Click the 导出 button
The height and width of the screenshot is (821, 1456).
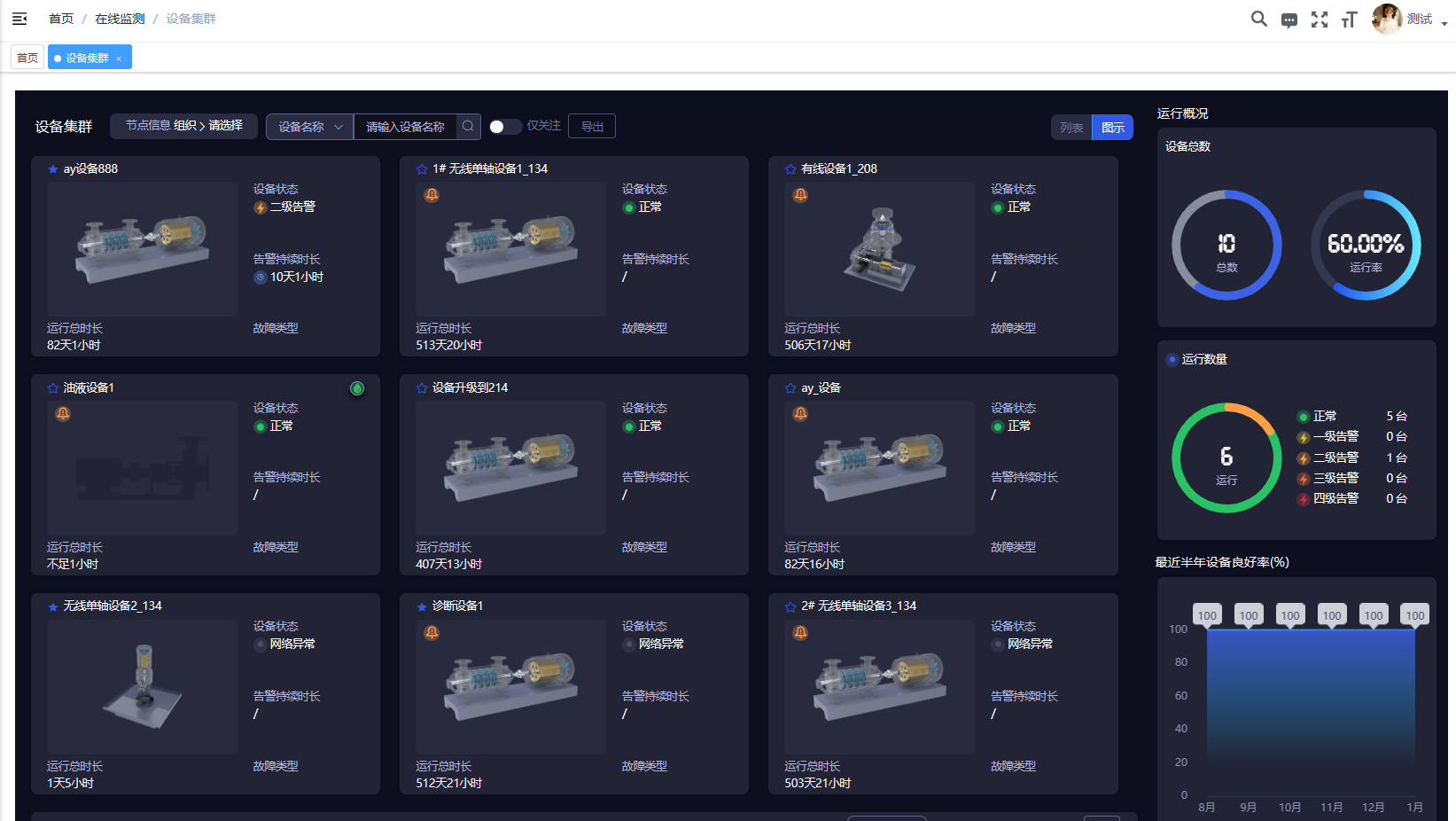592,127
